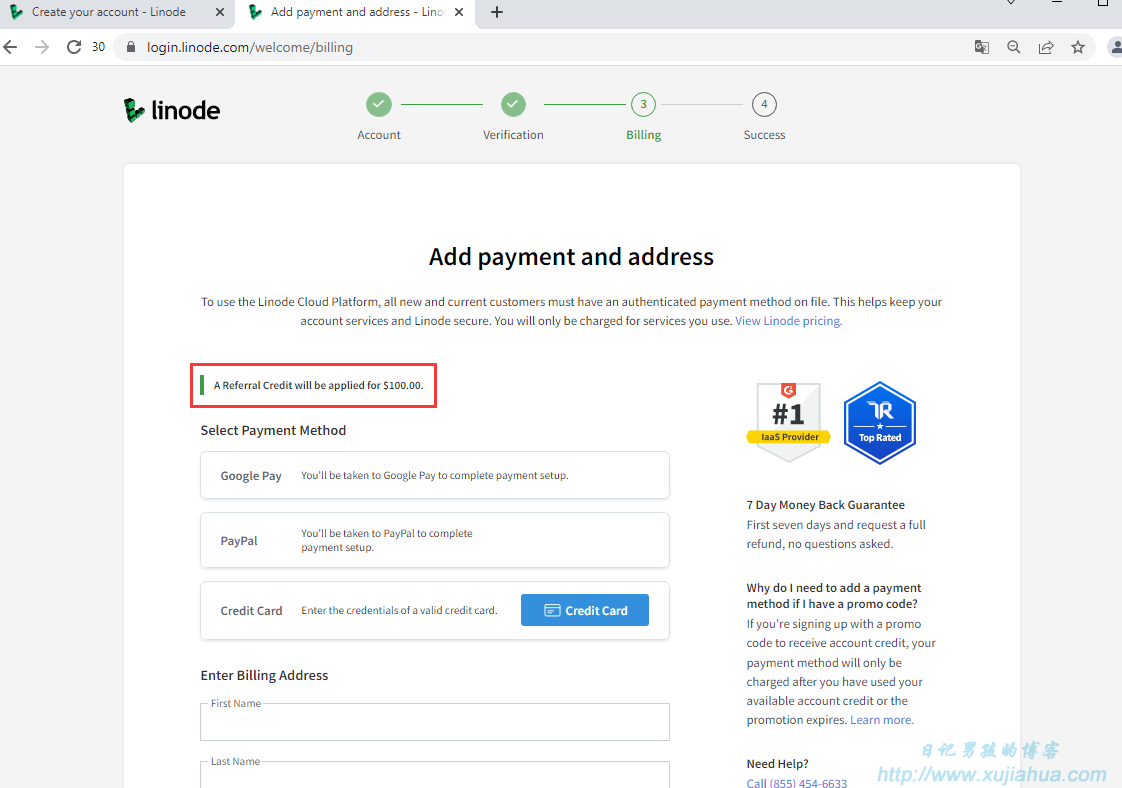Close the 'Add payment and address' tab

(x=459, y=12)
